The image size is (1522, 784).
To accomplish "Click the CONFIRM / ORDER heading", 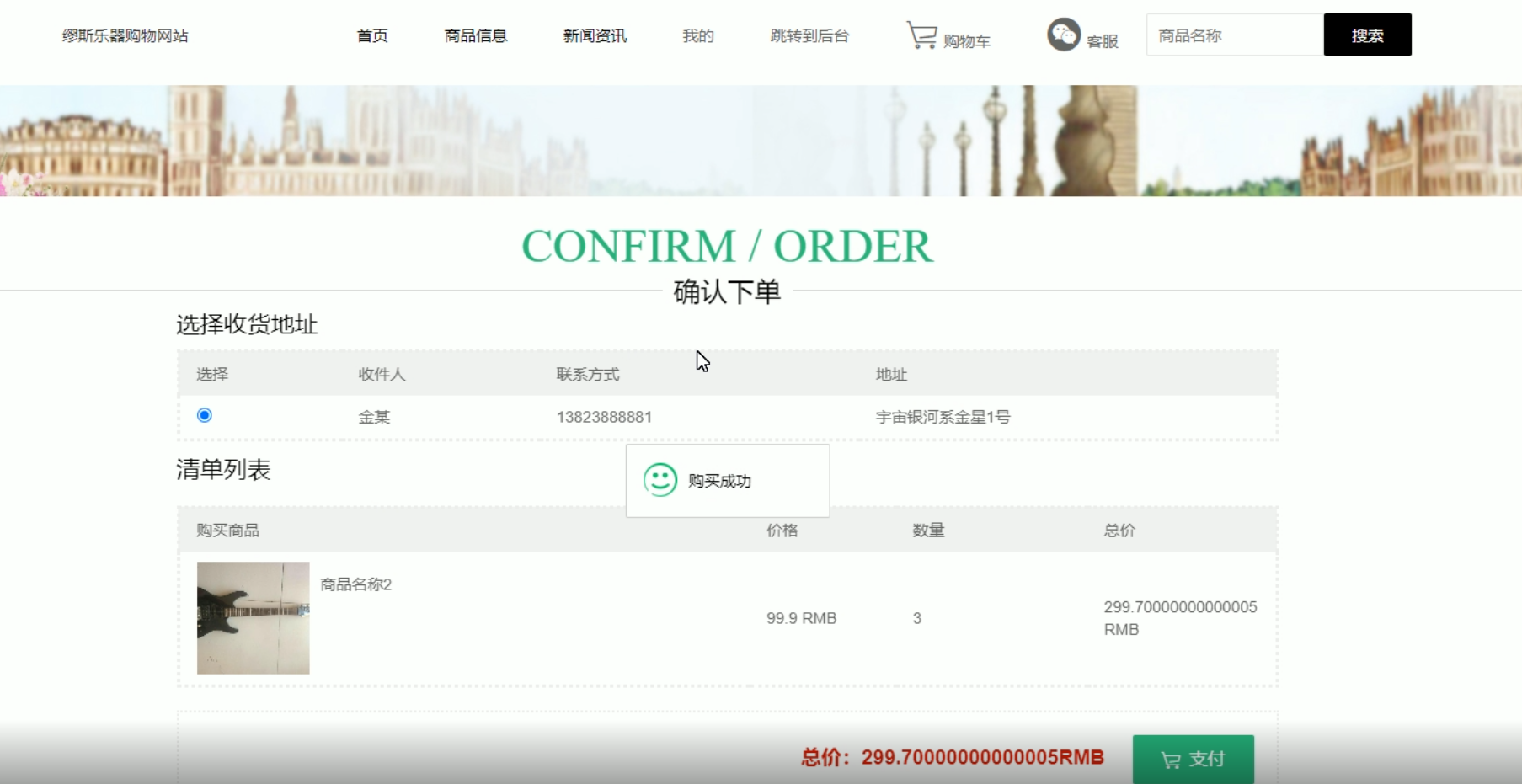I will [728, 247].
